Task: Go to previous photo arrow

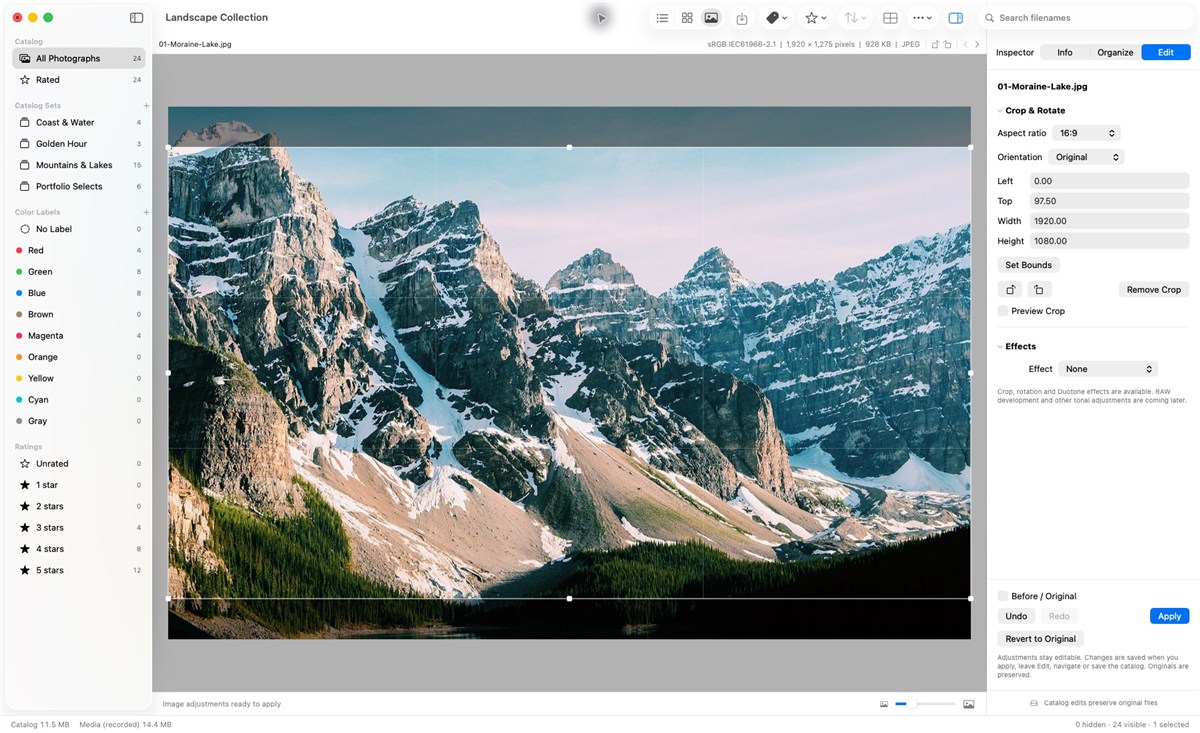Action: 965,44
